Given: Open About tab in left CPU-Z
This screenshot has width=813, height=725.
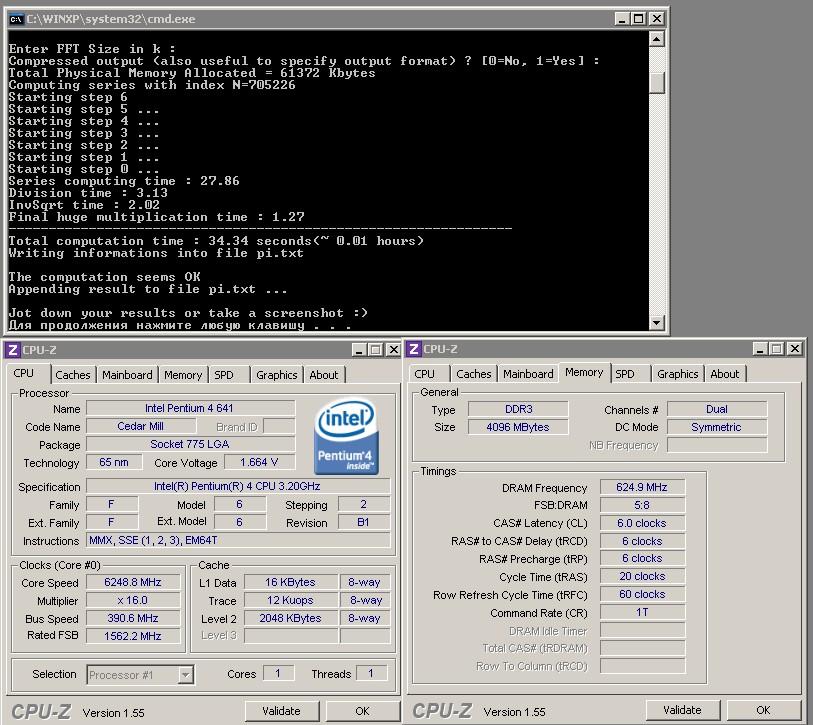Looking at the screenshot, I should (x=324, y=375).
